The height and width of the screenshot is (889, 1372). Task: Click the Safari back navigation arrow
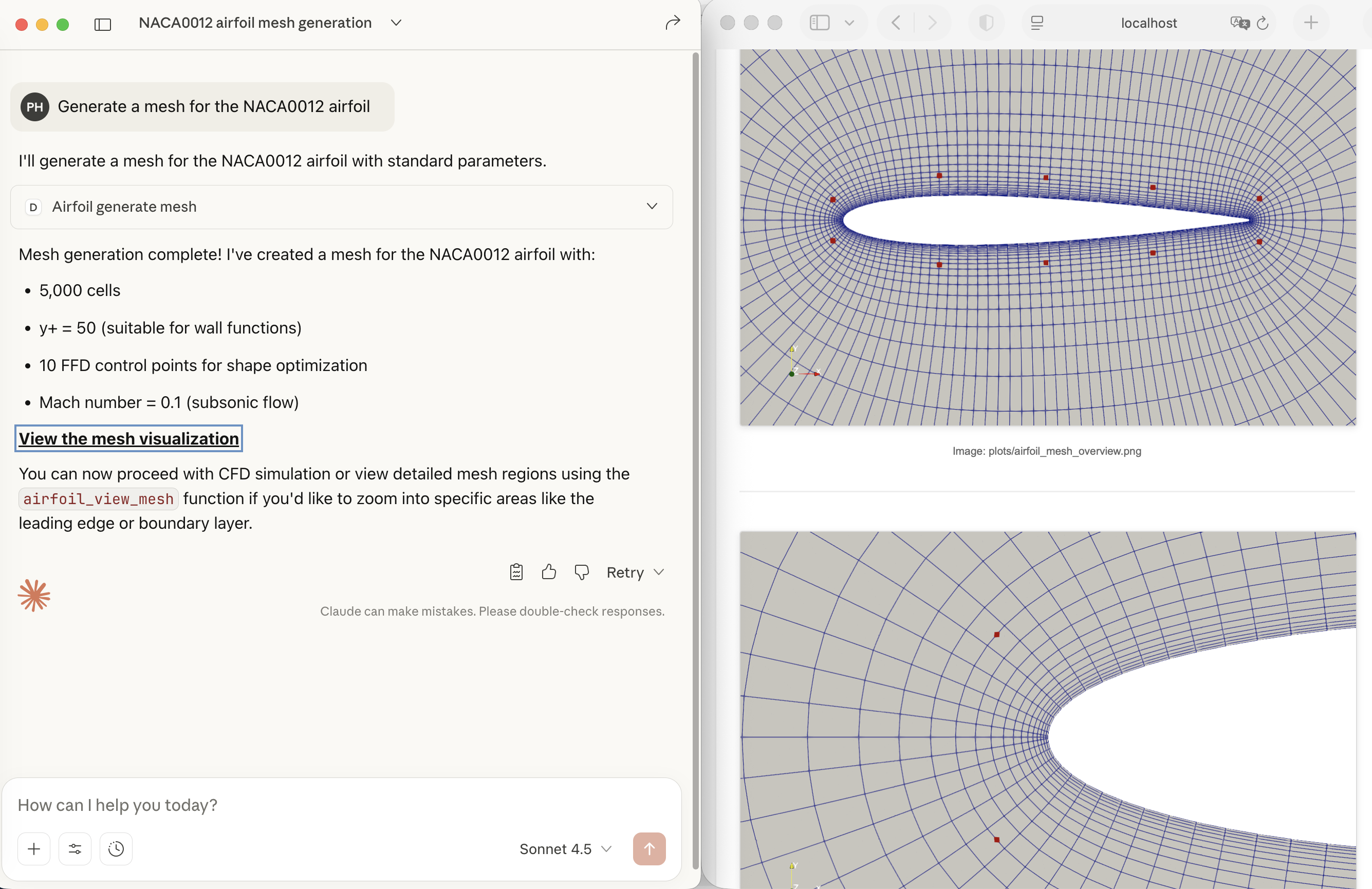coord(896,23)
